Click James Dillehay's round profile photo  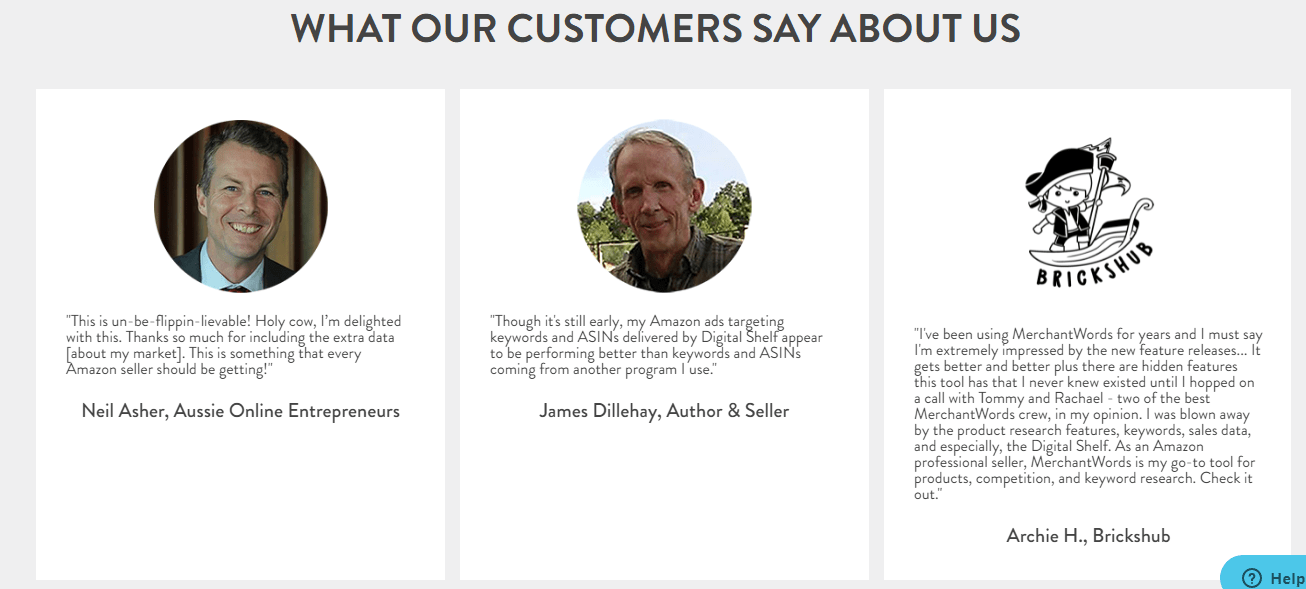pyautogui.click(x=665, y=206)
